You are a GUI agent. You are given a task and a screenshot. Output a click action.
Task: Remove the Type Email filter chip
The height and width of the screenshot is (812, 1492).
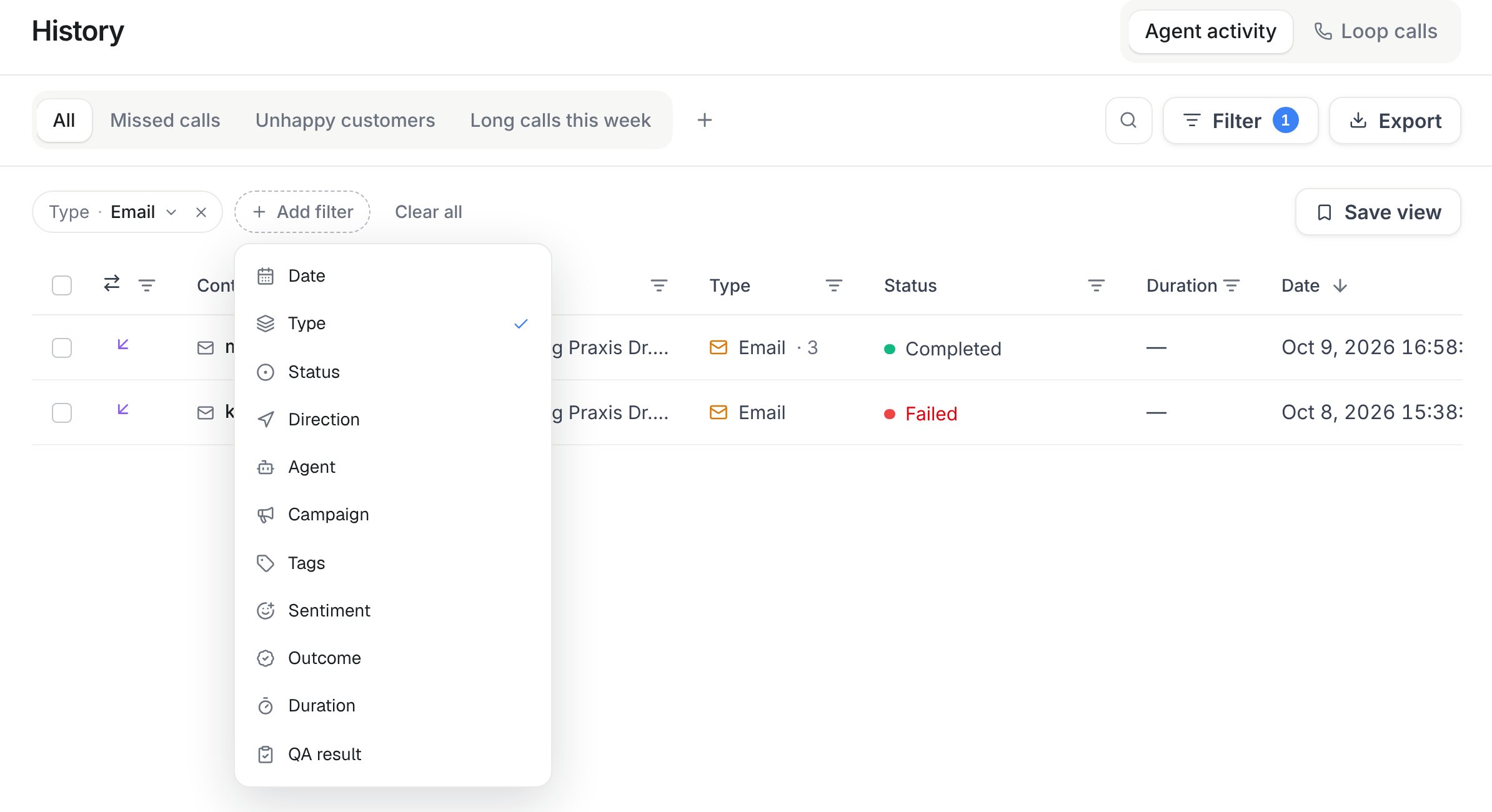(x=201, y=212)
